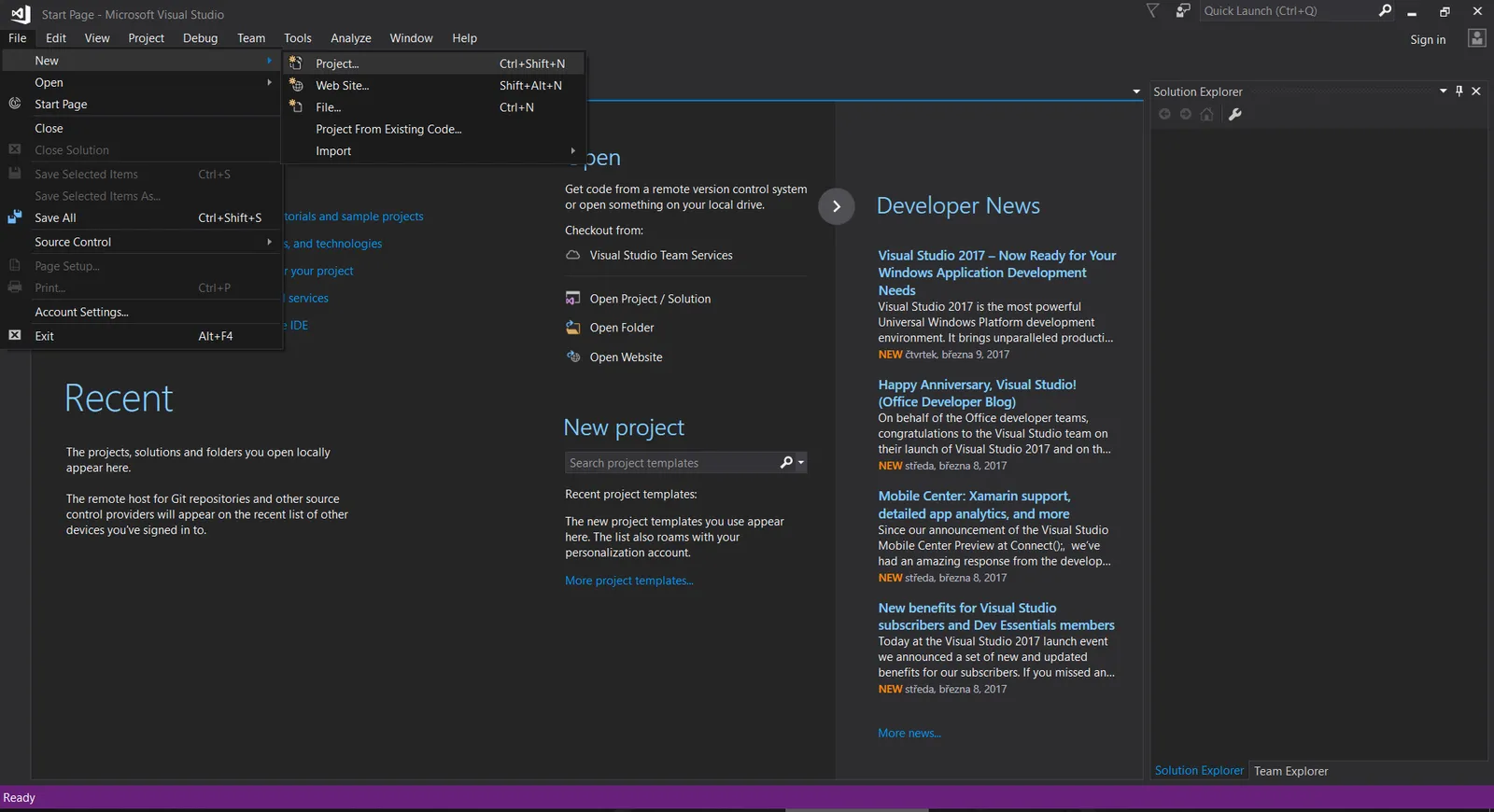The image size is (1494, 812).
Task: Click the new File icon in submenu
Action: click(296, 106)
